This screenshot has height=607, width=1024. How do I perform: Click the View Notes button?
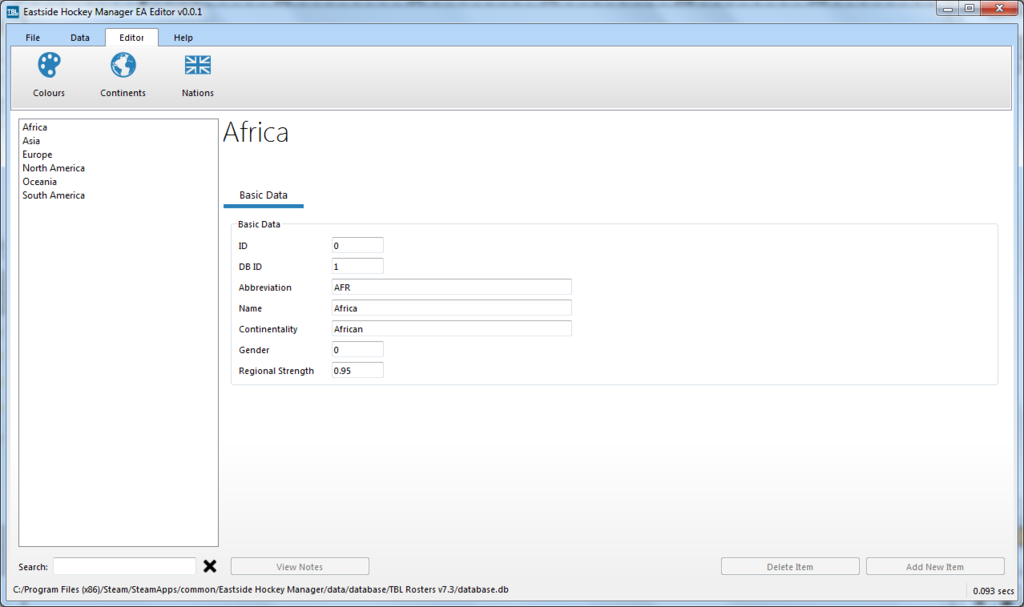pyautogui.click(x=300, y=566)
